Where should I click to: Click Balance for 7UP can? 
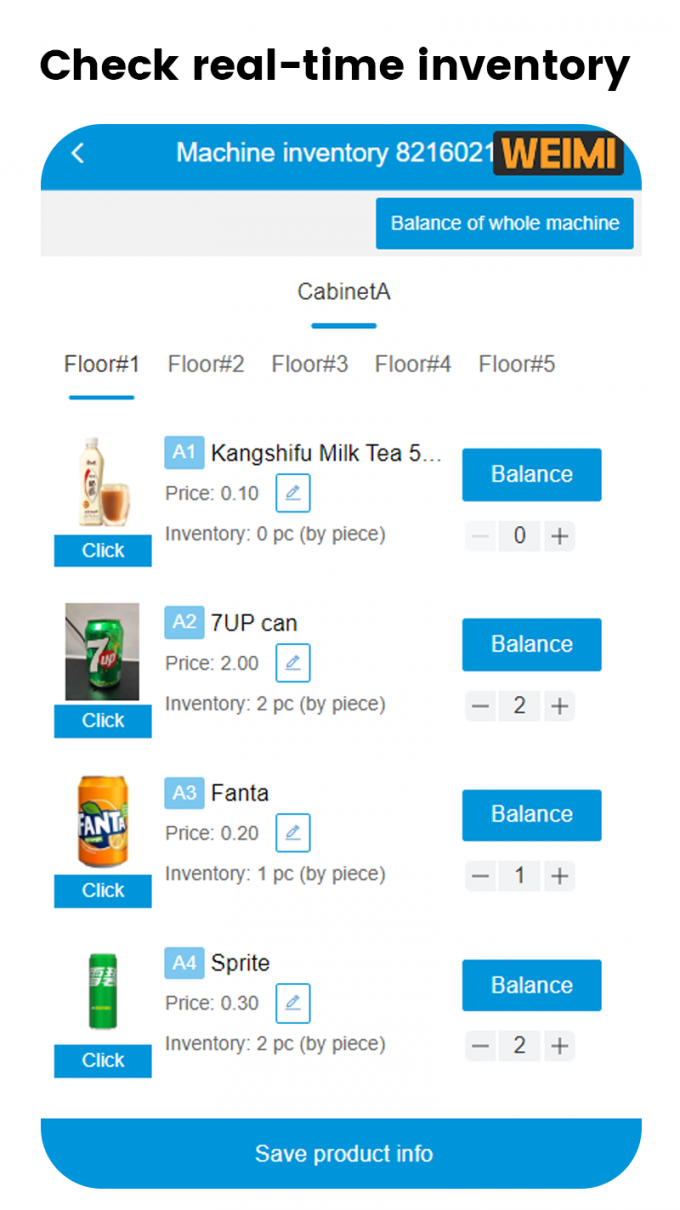[x=531, y=644]
